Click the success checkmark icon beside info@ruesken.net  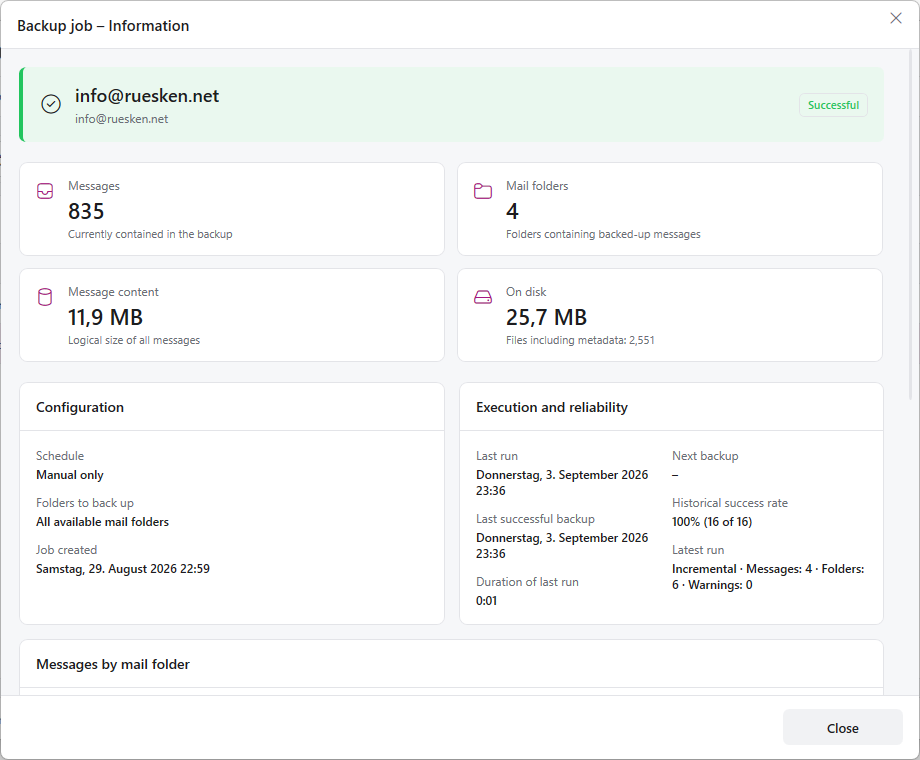[x=51, y=104]
